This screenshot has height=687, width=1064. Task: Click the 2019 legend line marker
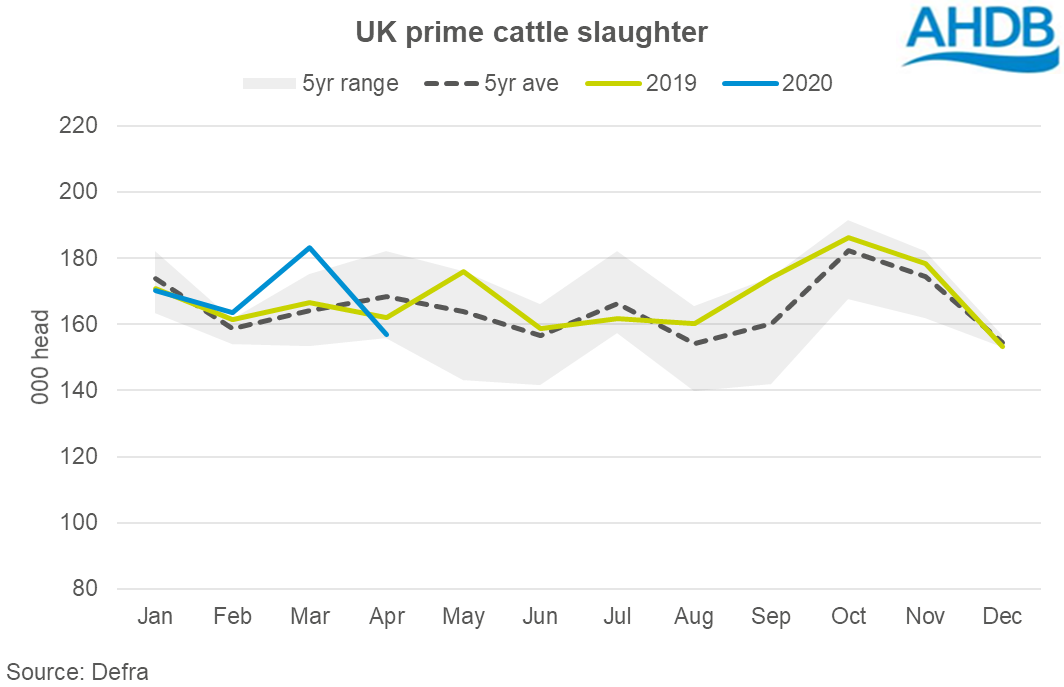(608, 83)
